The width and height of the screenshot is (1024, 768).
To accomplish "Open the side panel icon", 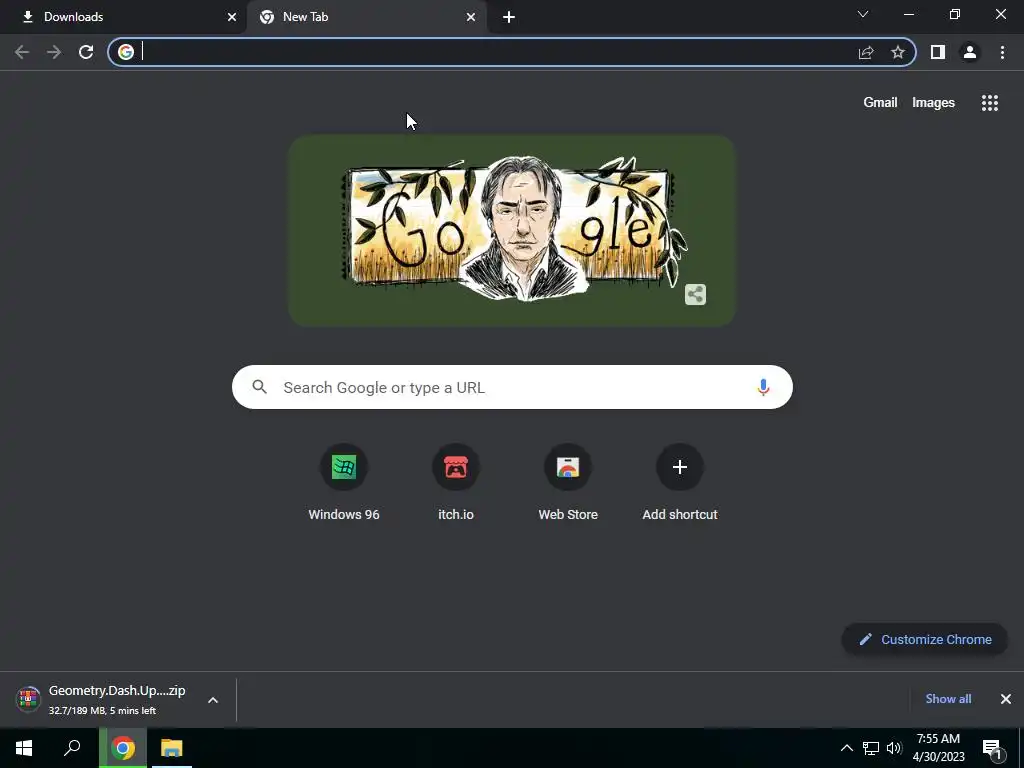I will (x=938, y=52).
